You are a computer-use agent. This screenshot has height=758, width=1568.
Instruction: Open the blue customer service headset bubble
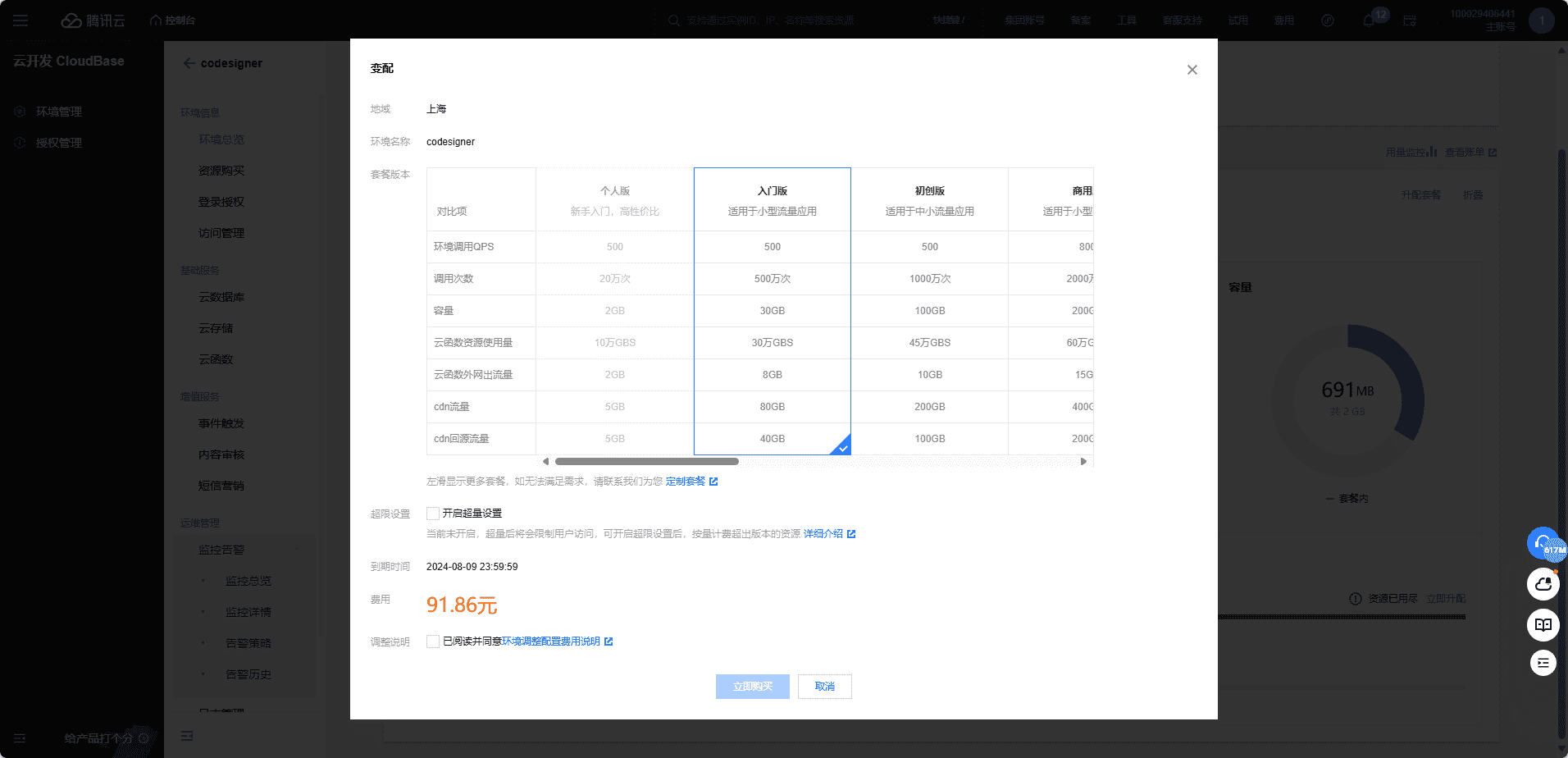click(x=1543, y=542)
